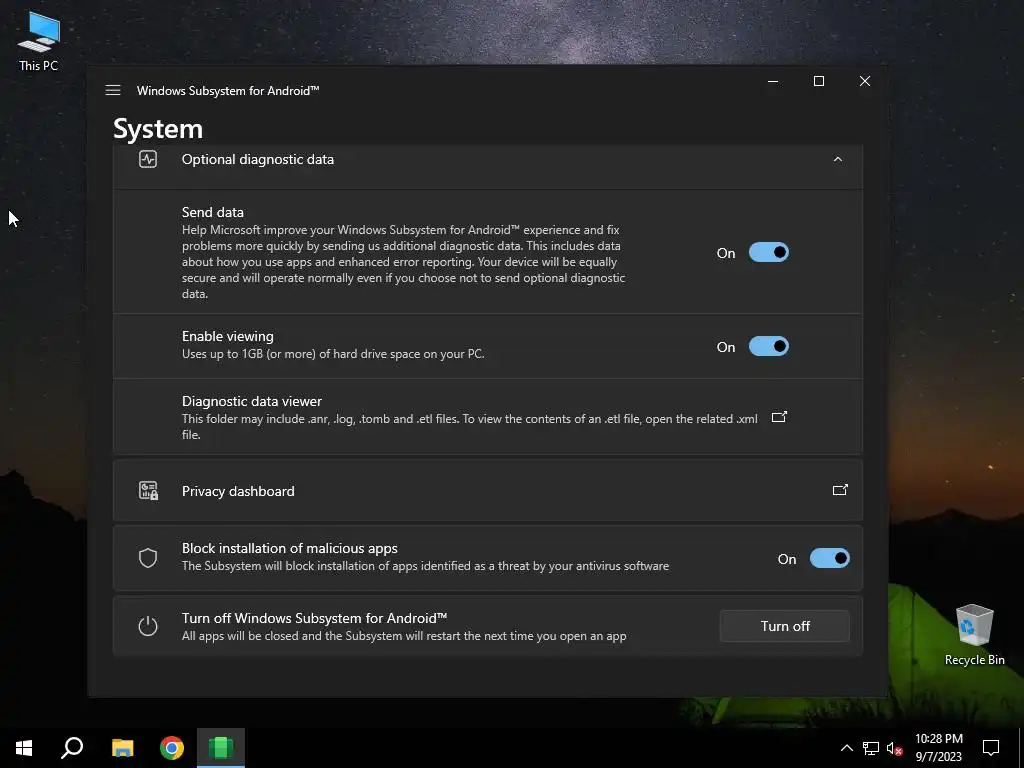Click the power icon beside Turn off Subsystem
Screen dimensions: 1024x768
point(148,626)
